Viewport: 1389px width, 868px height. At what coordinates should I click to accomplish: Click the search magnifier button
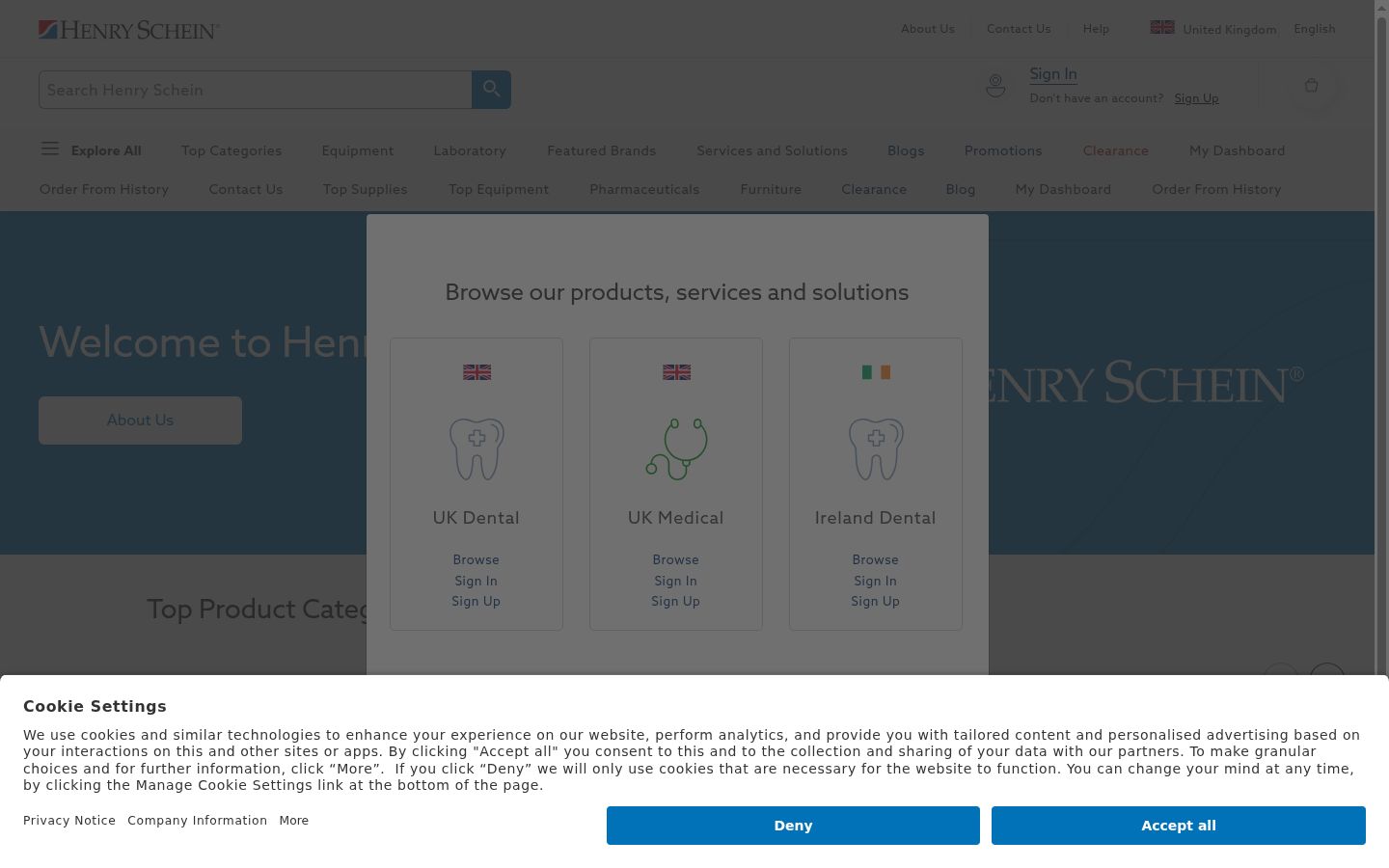pyautogui.click(x=491, y=90)
